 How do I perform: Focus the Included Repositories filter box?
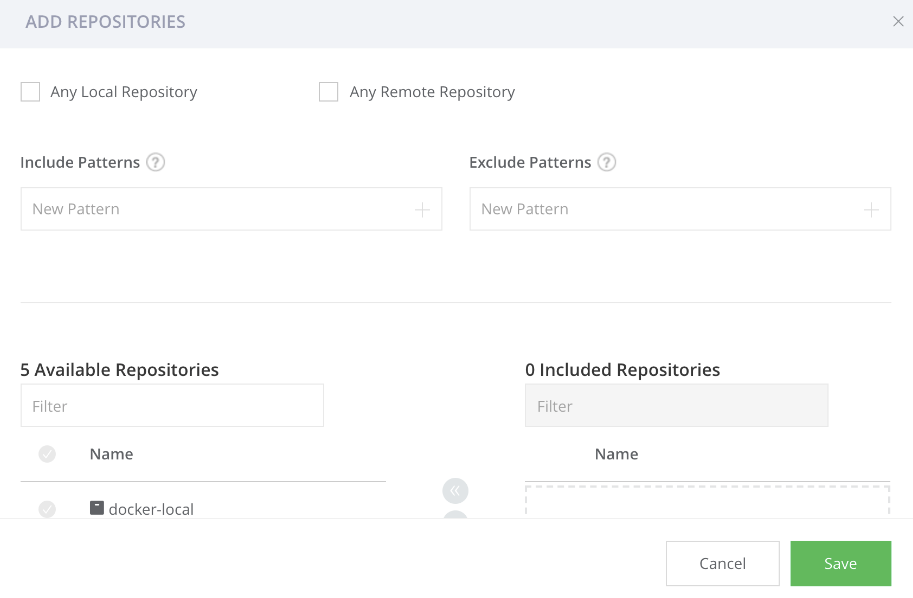pyautogui.click(x=676, y=406)
